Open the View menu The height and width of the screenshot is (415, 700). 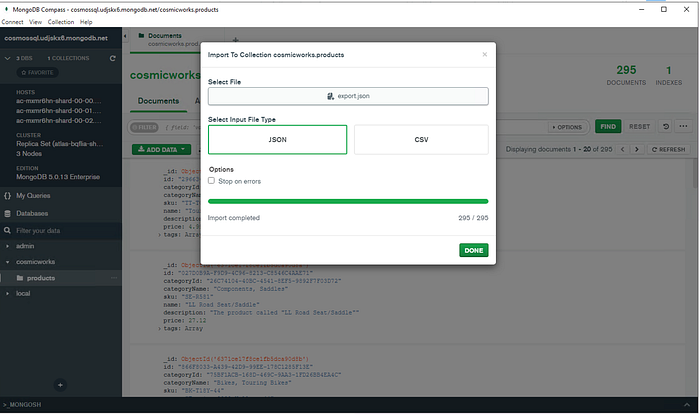(35, 22)
